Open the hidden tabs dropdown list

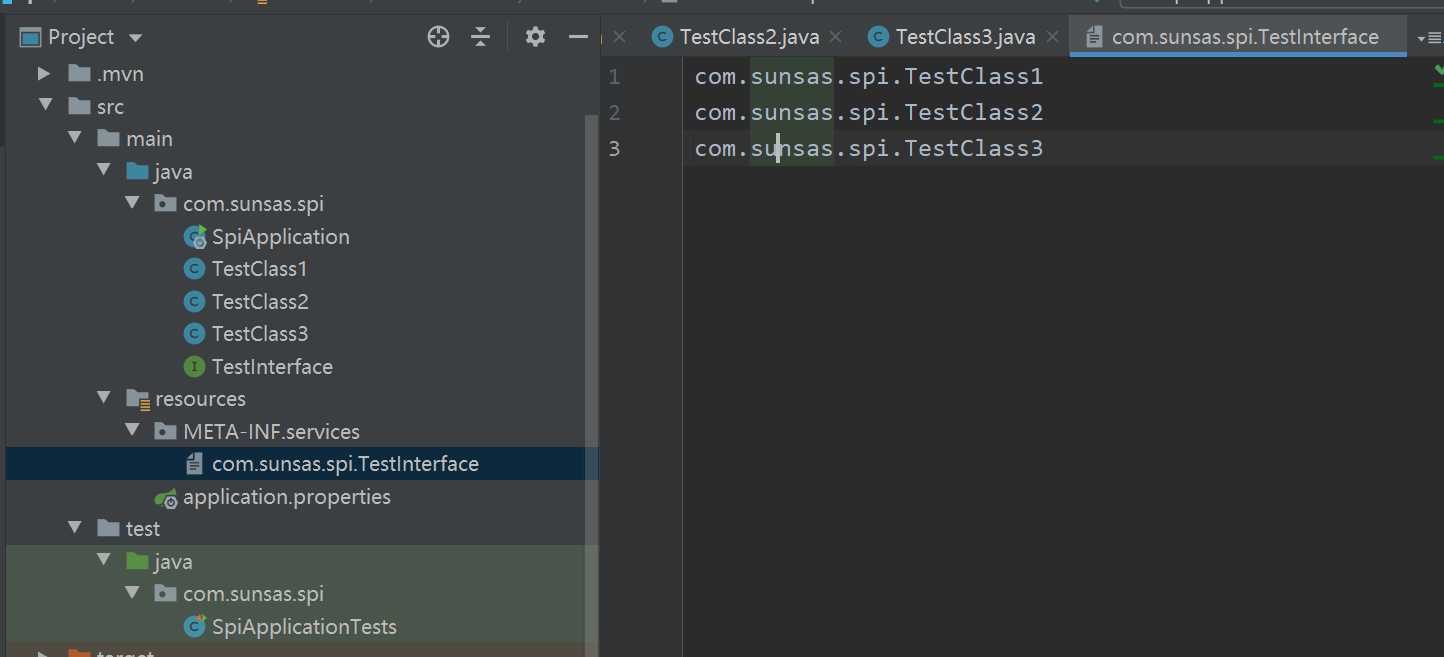[1429, 38]
